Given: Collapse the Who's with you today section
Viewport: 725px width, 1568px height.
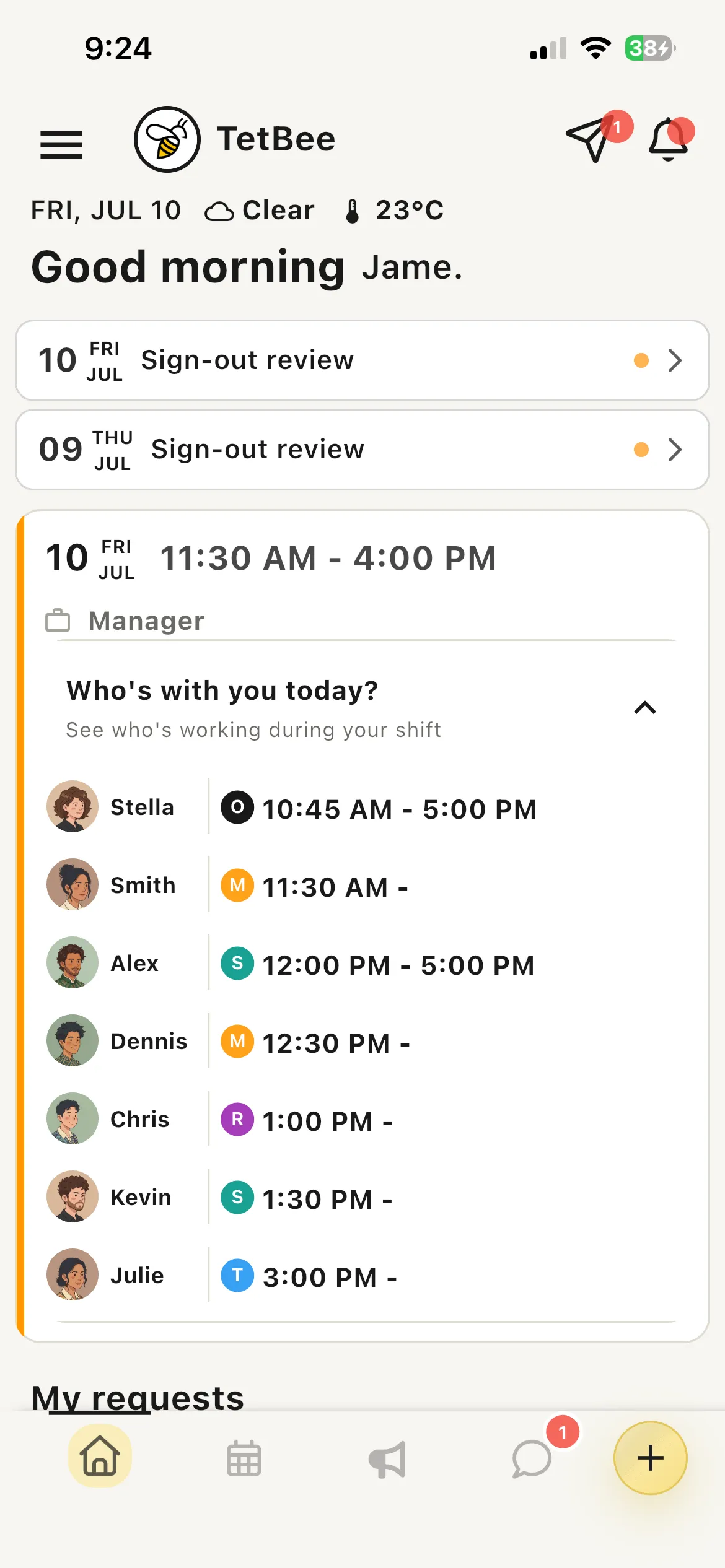Looking at the screenshot, I should 645,708.
